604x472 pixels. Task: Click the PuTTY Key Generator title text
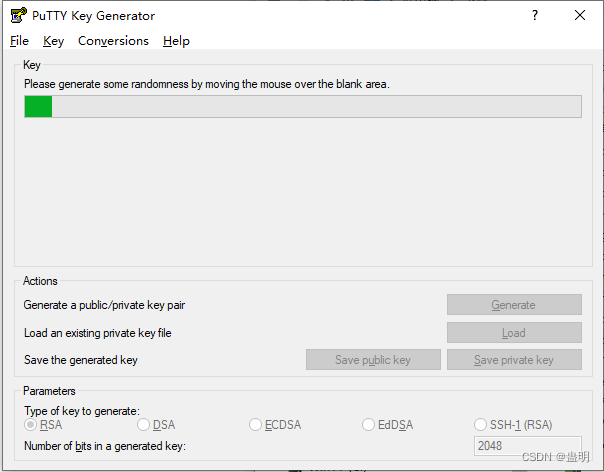[x=93, y=16]
